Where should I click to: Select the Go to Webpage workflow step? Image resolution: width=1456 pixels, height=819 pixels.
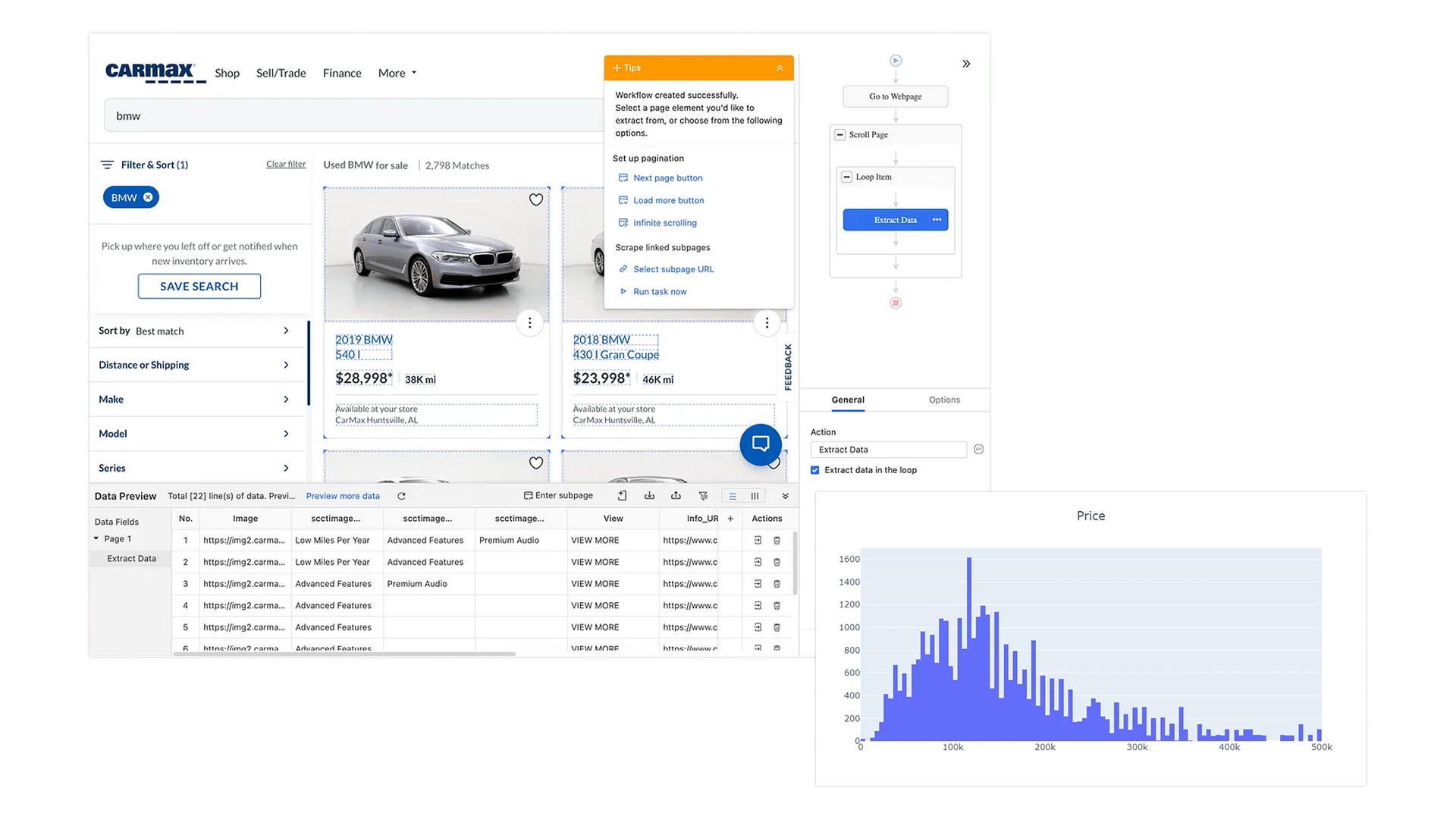[x=896, y=96]
